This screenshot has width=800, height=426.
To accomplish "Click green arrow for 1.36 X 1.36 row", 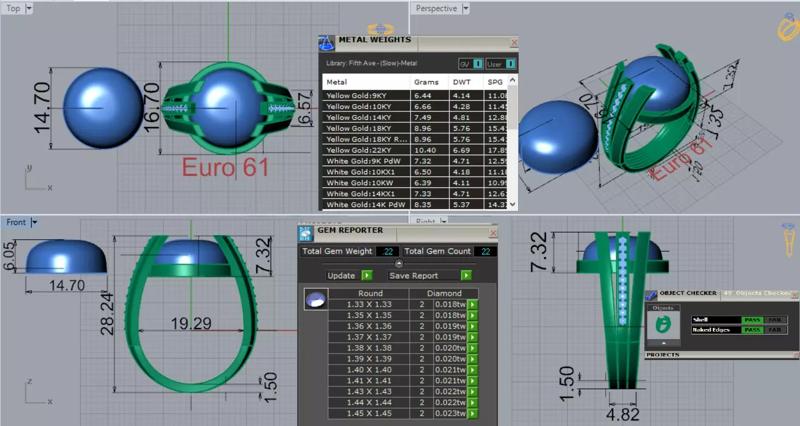I will tap(473, 327).
